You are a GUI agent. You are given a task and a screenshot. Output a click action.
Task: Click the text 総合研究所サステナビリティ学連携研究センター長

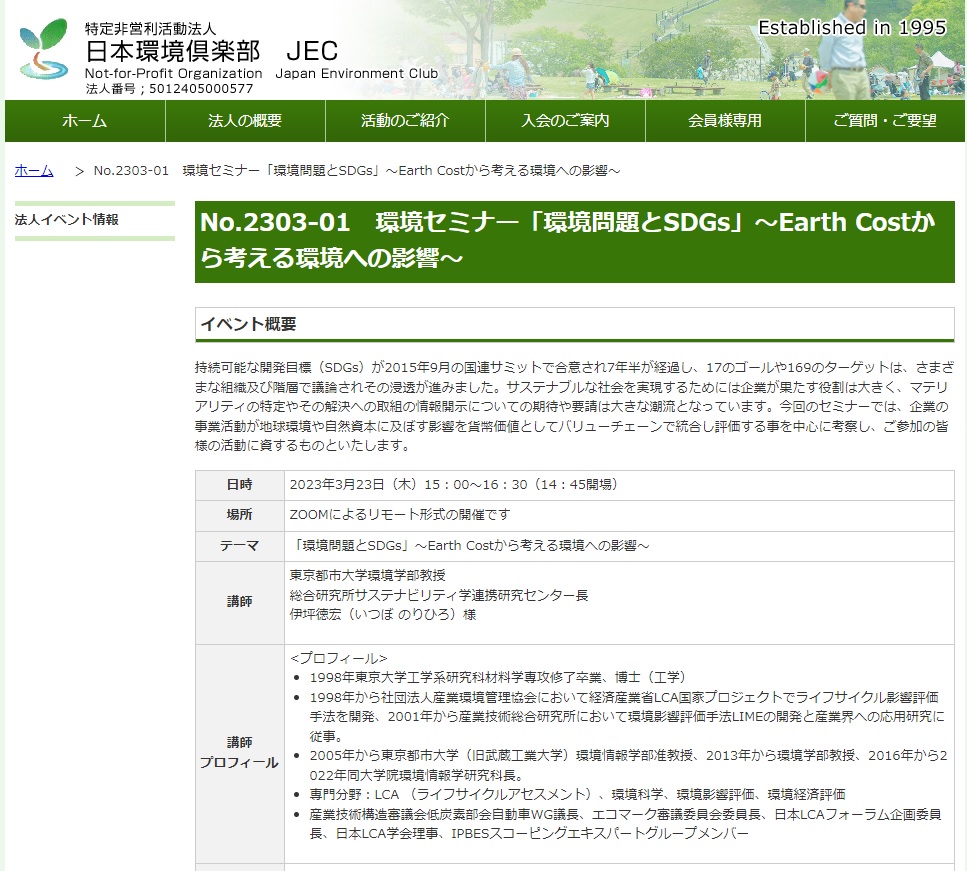tap(439, 595)
